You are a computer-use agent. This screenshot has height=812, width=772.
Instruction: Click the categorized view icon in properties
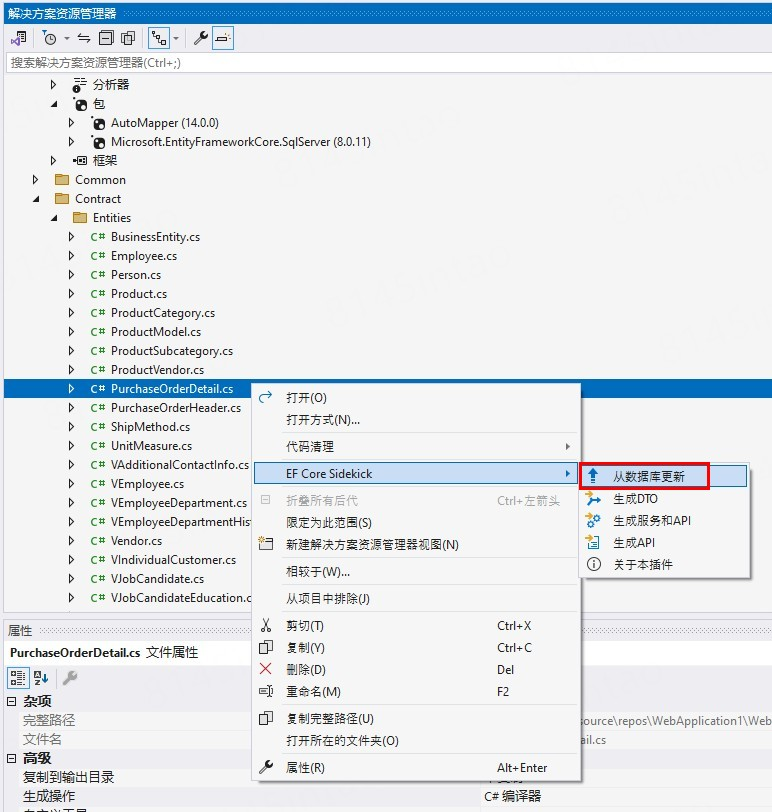point(18,677)
